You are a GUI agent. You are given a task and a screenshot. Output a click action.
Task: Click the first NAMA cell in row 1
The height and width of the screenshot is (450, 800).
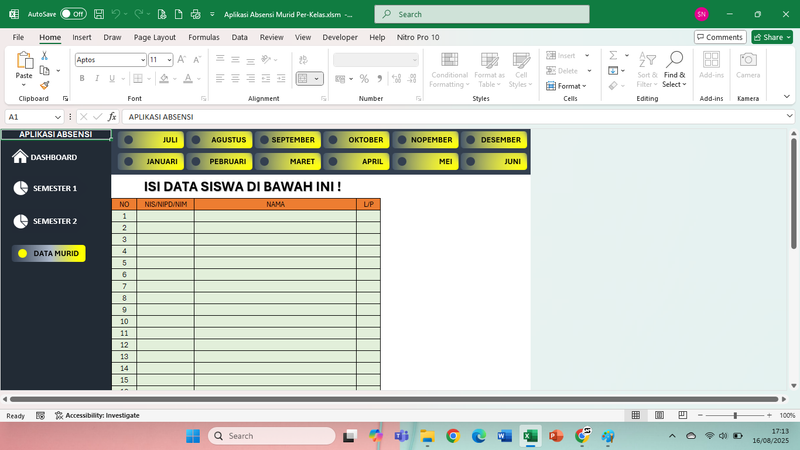coord(275,216)
